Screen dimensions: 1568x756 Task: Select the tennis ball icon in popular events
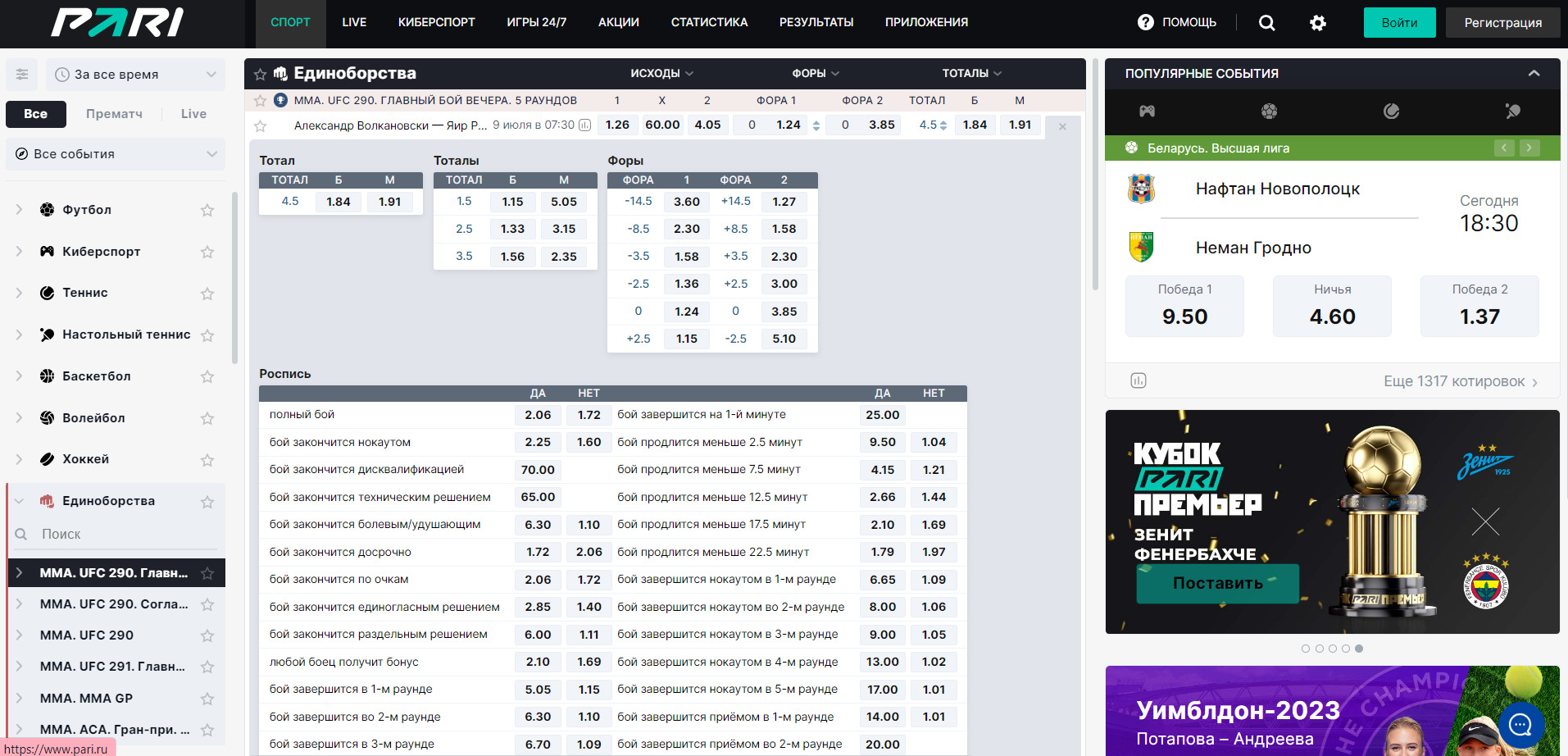pos(1391,111)
